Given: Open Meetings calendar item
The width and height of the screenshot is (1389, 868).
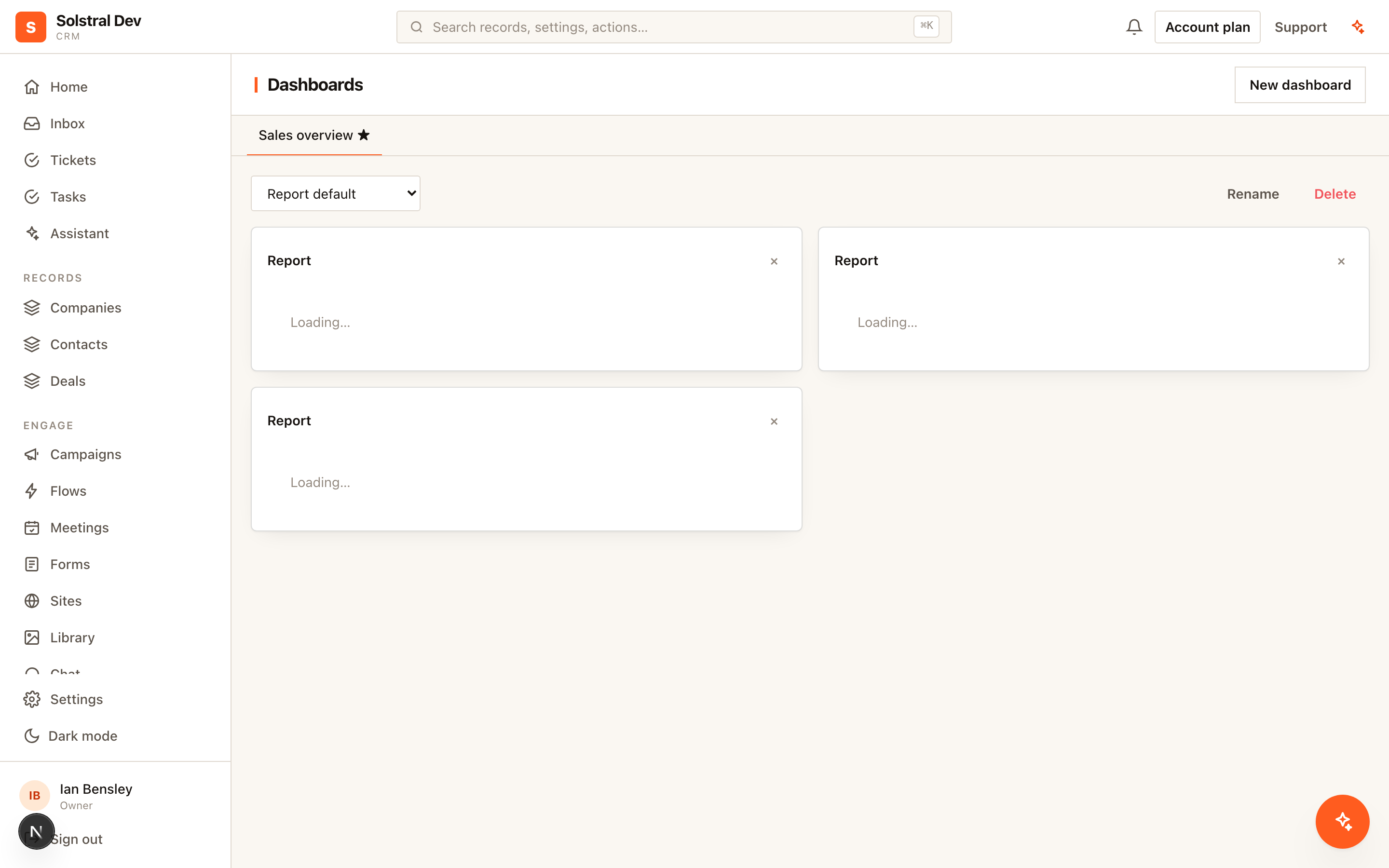Looking at the screenshot, I should pos(115,528).
